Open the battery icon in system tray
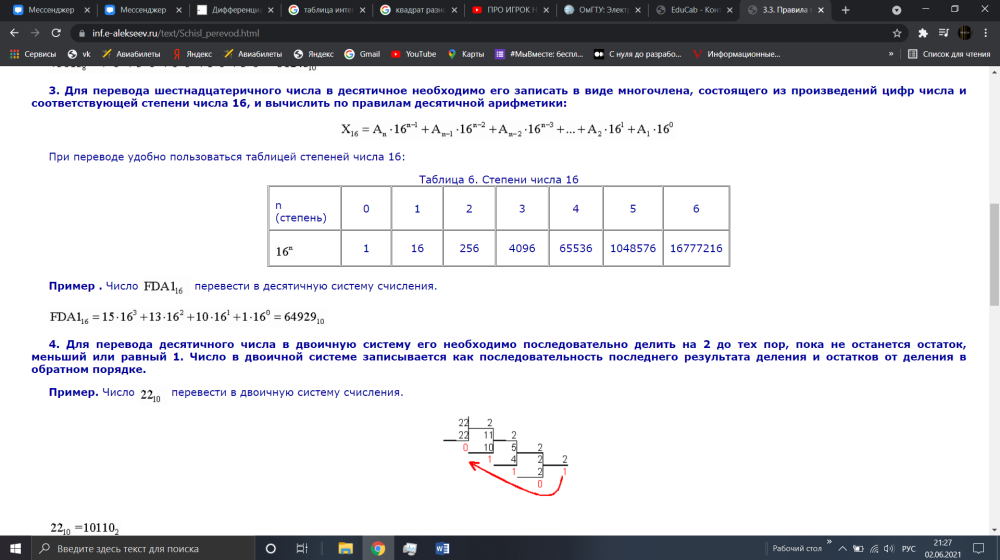Screen dimensions: 1000x560 click(858, 549)
